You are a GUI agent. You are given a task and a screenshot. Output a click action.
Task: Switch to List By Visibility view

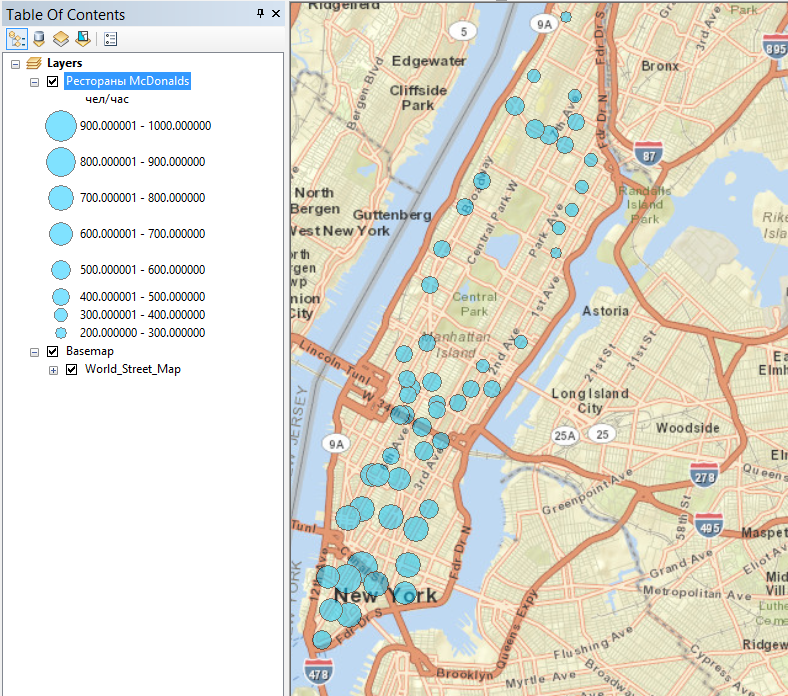[x=61, y=39]
